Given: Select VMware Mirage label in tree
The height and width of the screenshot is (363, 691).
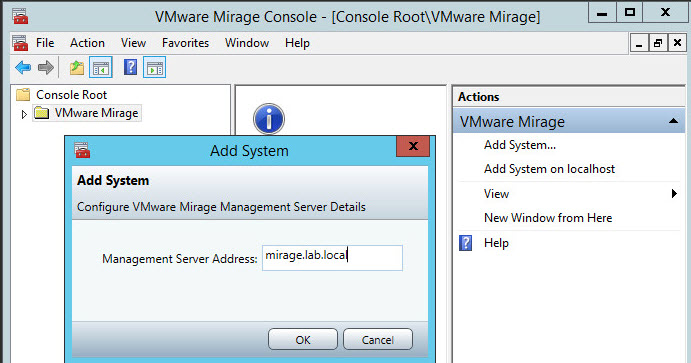Looking at the screenshot, I should coord(96,113).
